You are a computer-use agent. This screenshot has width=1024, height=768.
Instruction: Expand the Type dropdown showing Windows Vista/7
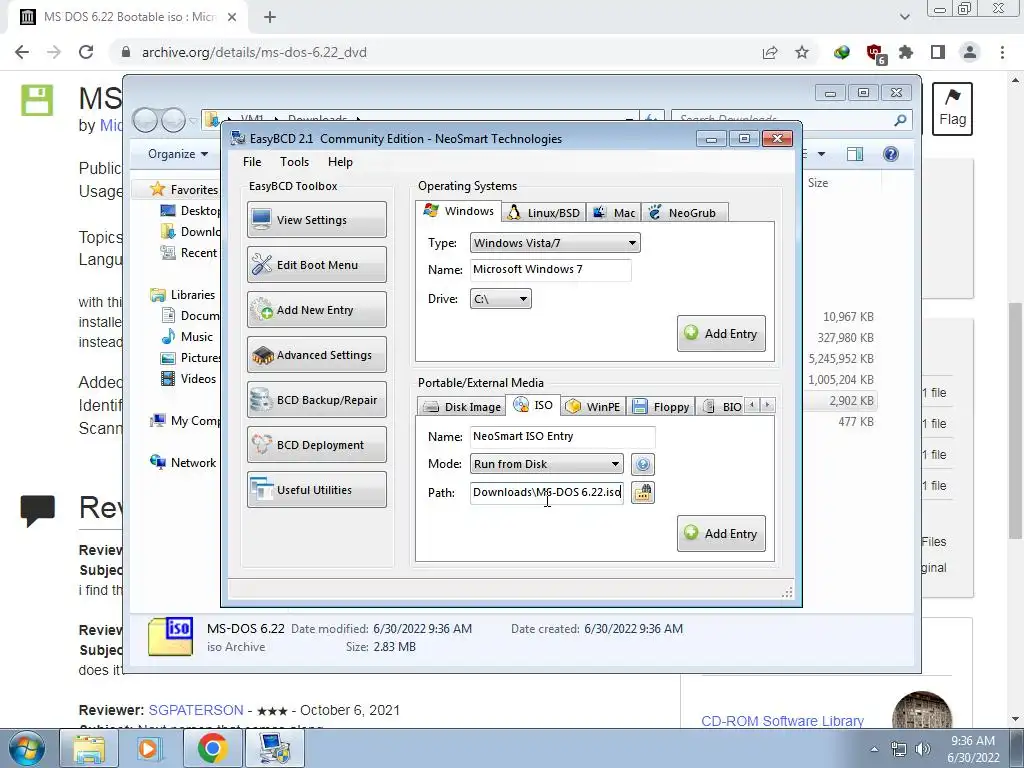pyautogui.click(x=555, y=243)
